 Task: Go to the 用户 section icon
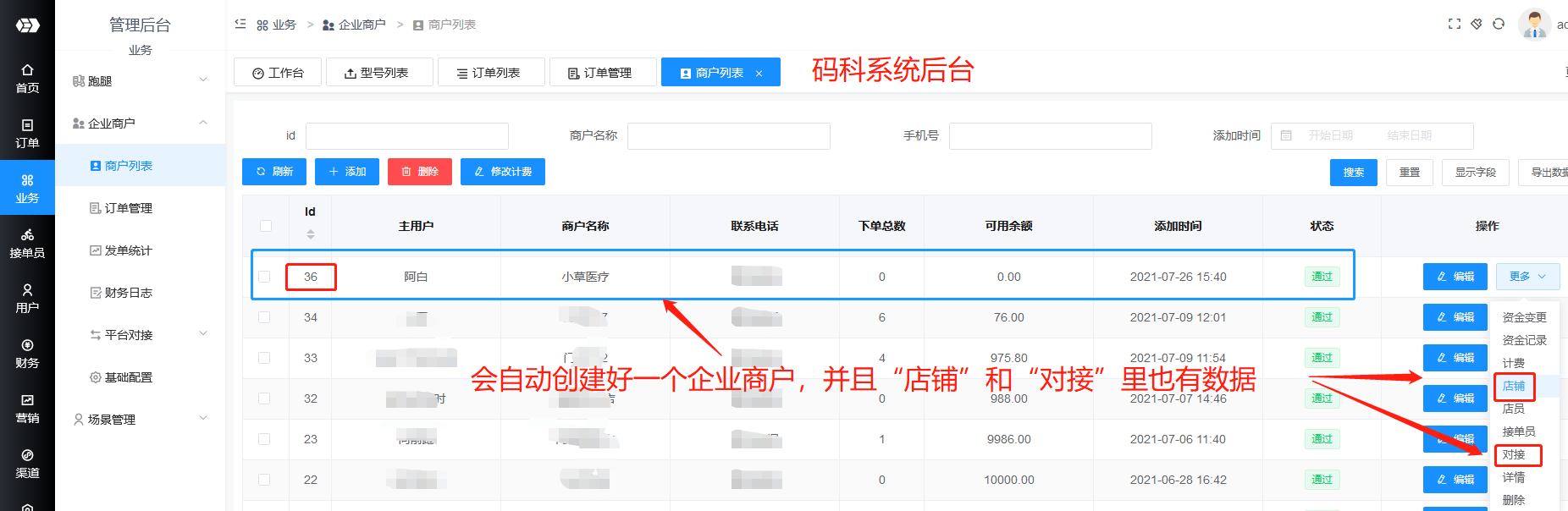[27, 299]
